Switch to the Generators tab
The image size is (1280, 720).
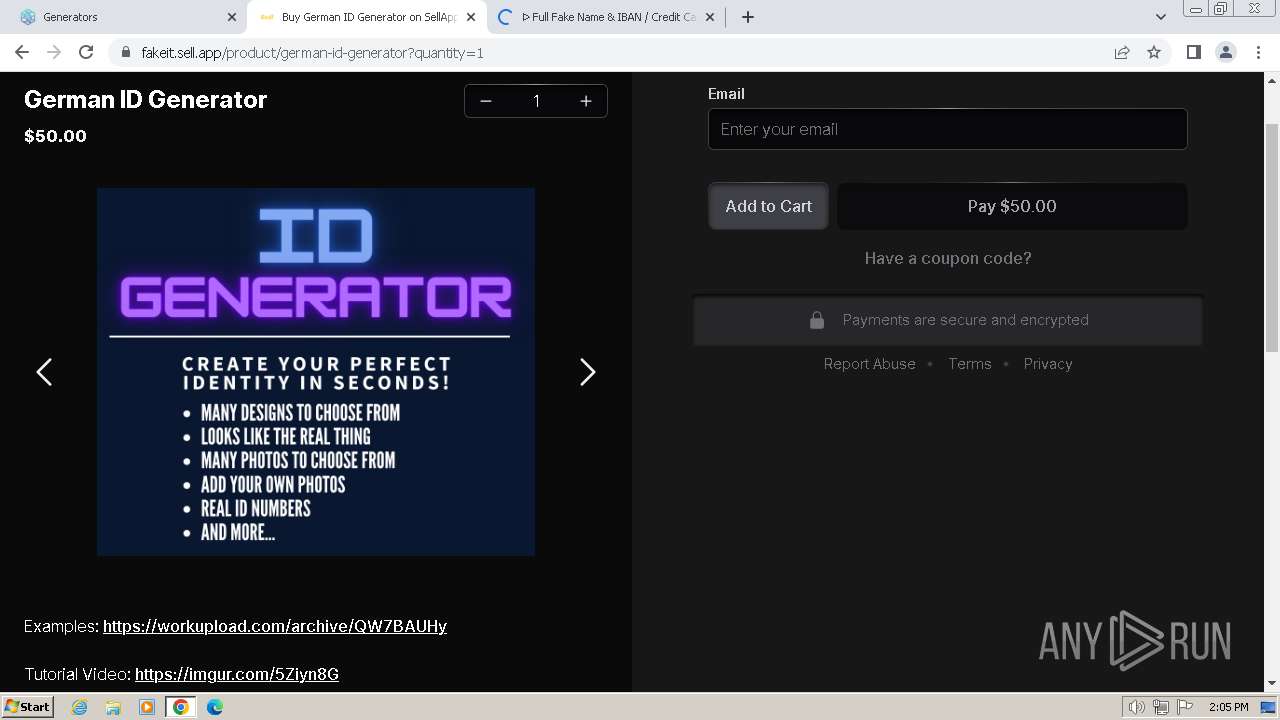tap(125, 17)
